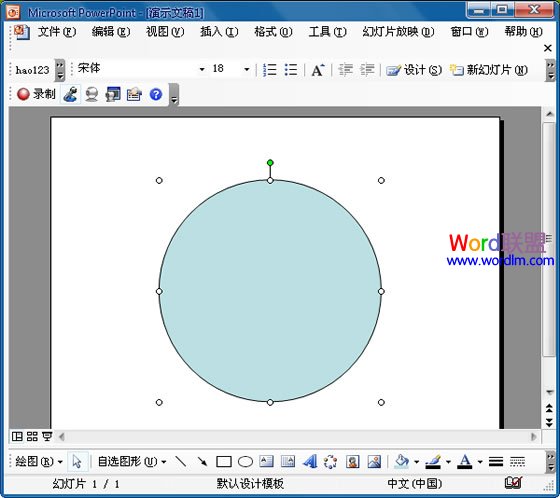
Task: Insert WordArt from drawing toolbar
Action: click(x=310, y=462)
